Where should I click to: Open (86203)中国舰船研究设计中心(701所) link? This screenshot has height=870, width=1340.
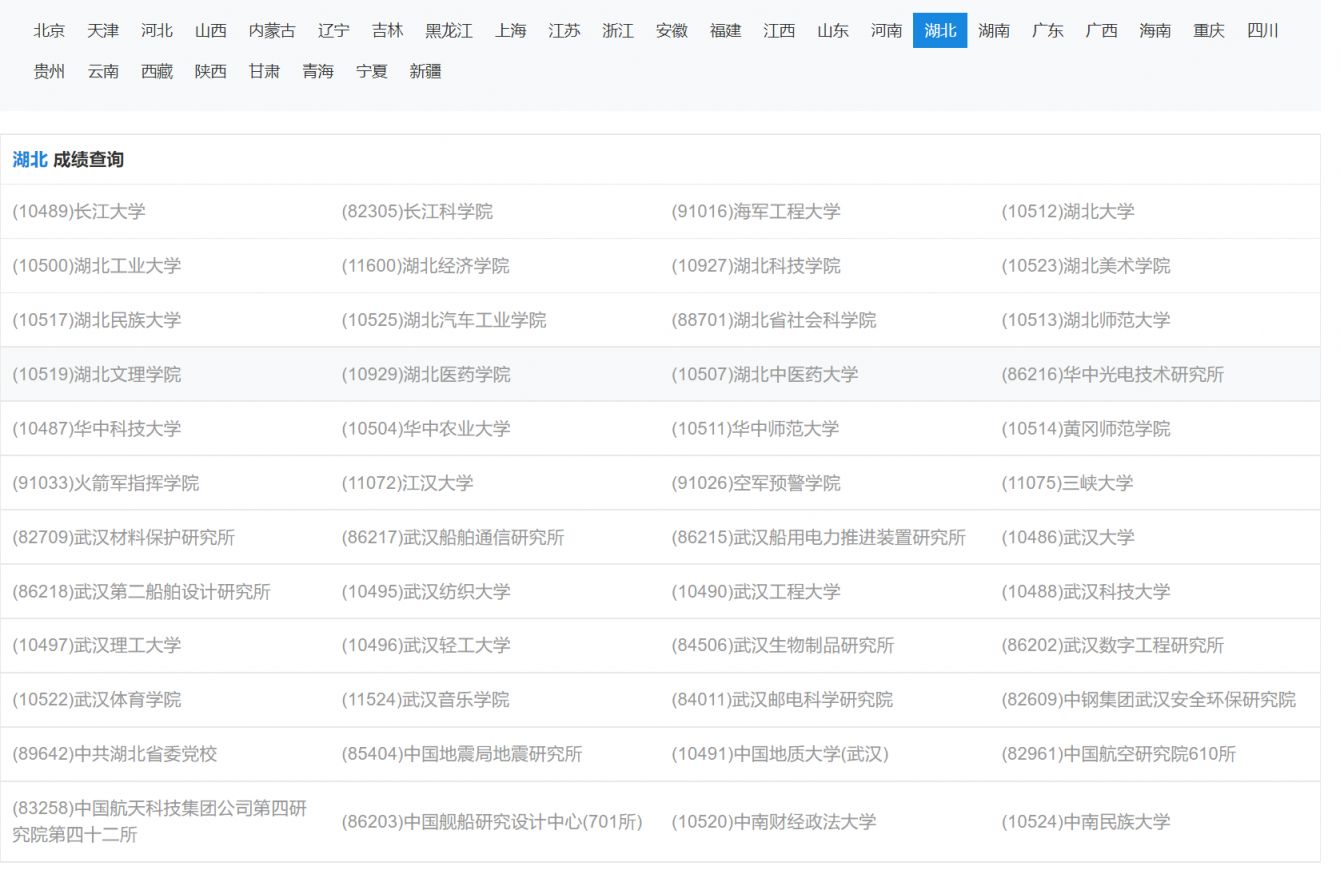[492, 822]
